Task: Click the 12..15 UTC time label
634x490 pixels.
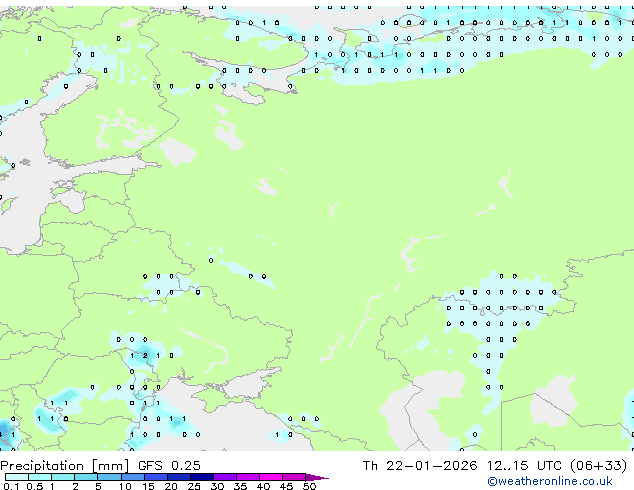Action: point(524,466)
